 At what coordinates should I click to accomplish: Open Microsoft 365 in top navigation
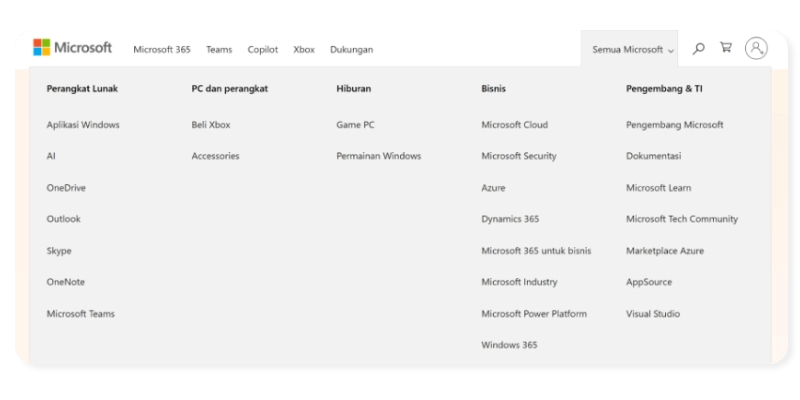pyautogui.click(x=162, y=49)
